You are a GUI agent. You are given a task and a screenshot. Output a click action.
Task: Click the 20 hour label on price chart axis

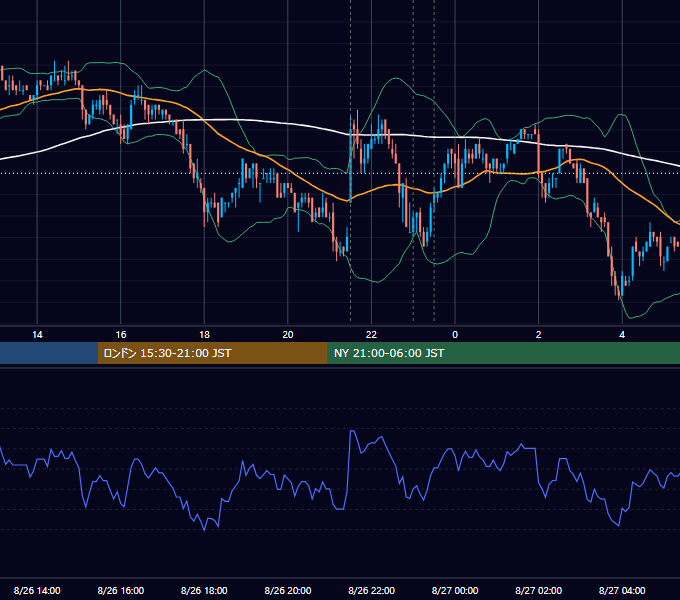point(288,335)
